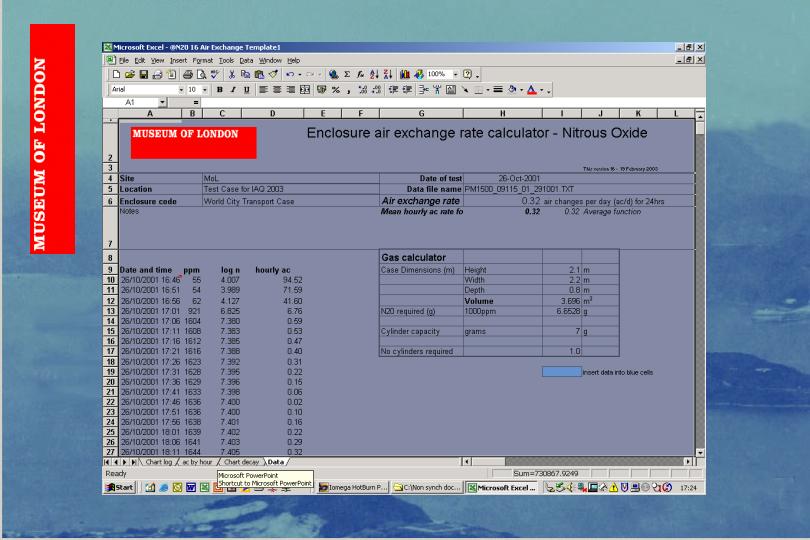Open the File menu
The image size is (810, 540).
[x=124, y=60]
